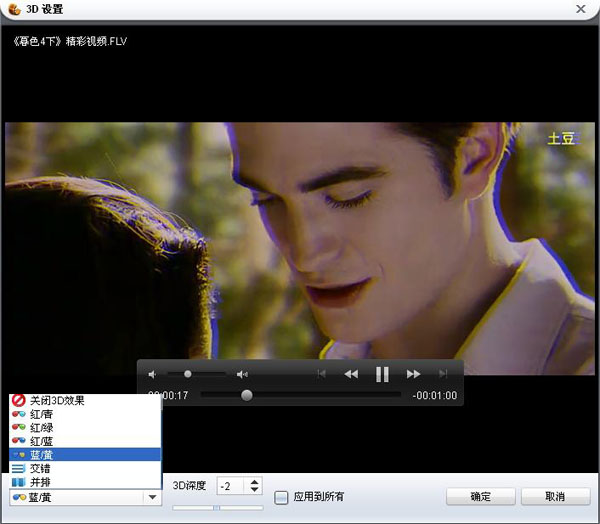Select the 交错 interlaced option
This screenshot has width=600, height=524.
point(40,468)
